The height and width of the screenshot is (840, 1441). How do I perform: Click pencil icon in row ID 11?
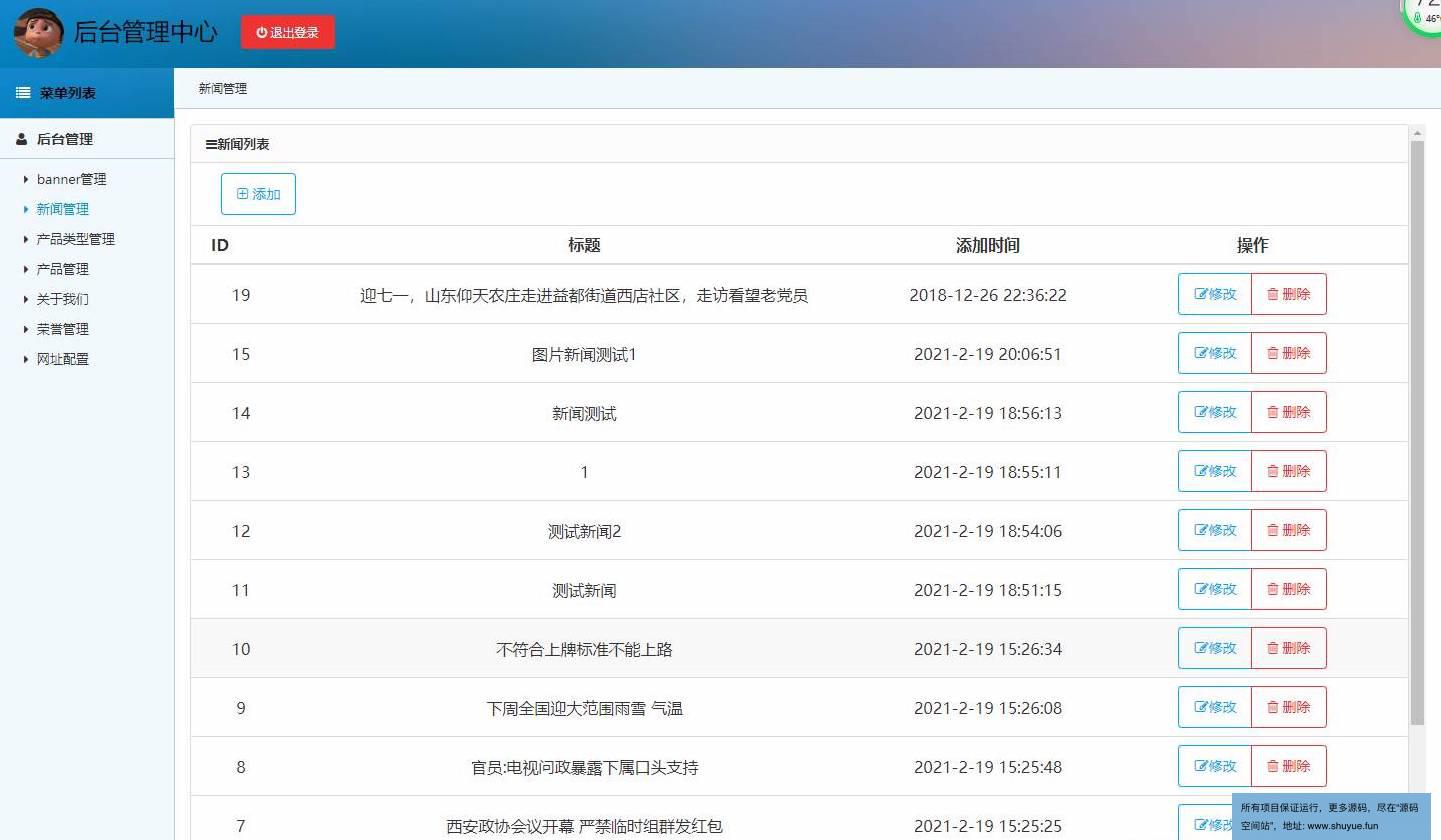point(1201,589)
